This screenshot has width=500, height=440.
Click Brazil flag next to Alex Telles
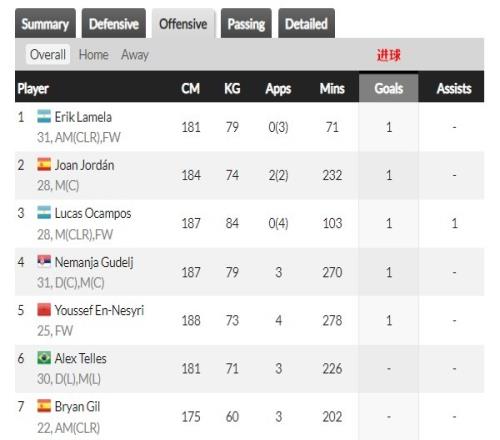pos(44,358)
